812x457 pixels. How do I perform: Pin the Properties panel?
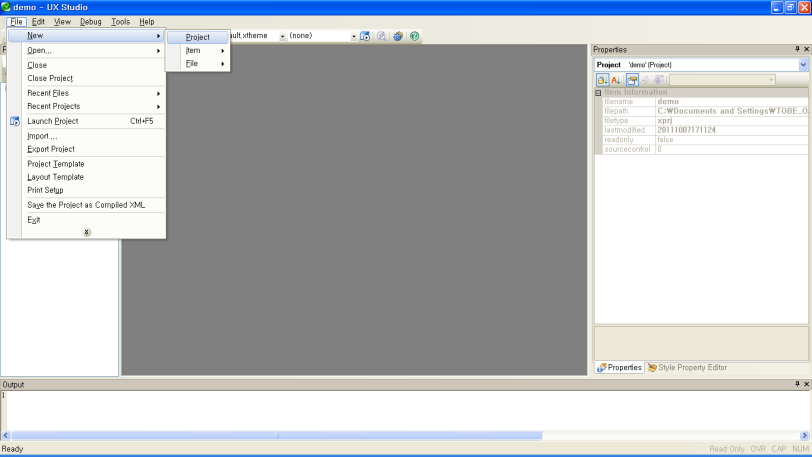pos(797,49)
